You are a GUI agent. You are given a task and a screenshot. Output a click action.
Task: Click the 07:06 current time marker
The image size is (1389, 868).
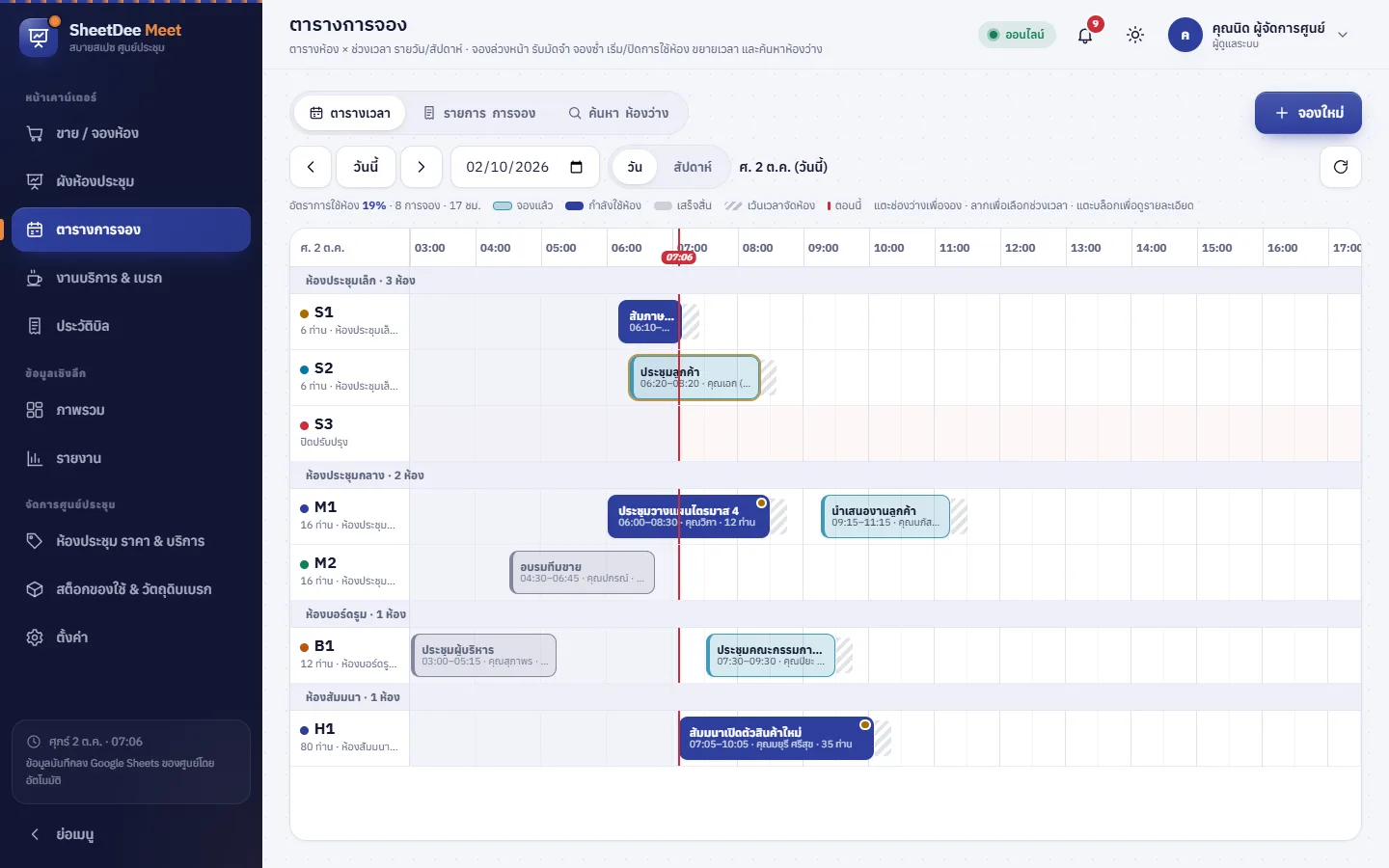click(x=679, y=258)
